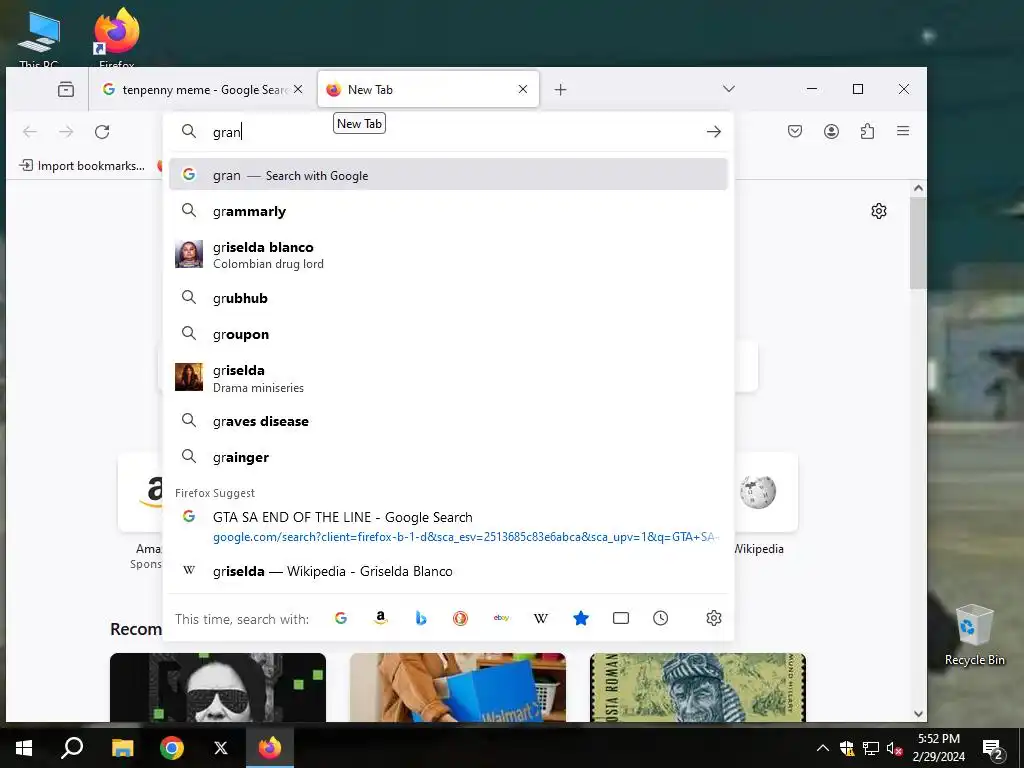Screen dimensions: 1024x768
Task: Click the address bar showing 'gran'
Action: [x=448, y=132]
